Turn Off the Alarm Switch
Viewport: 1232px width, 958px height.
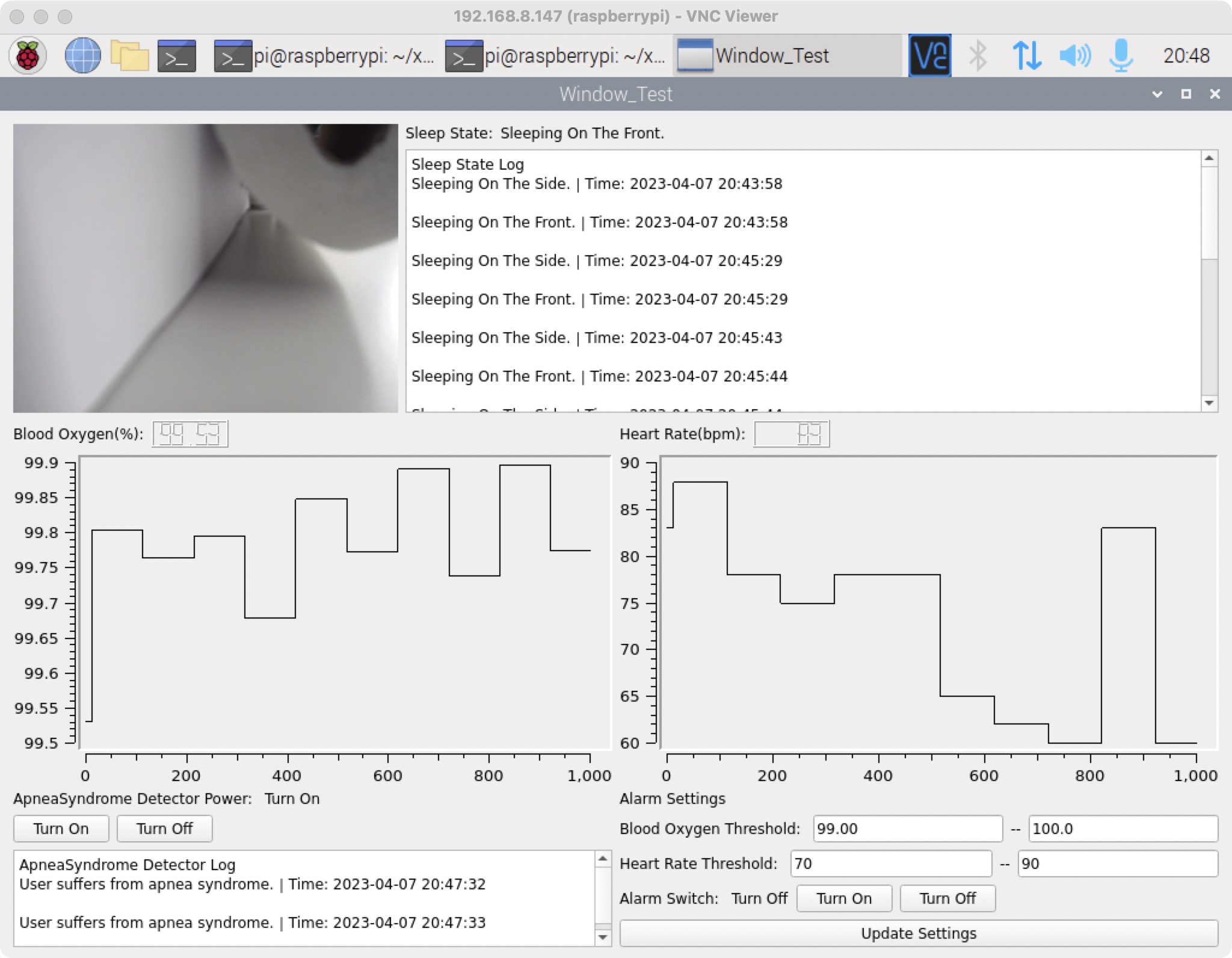[947, 898]
